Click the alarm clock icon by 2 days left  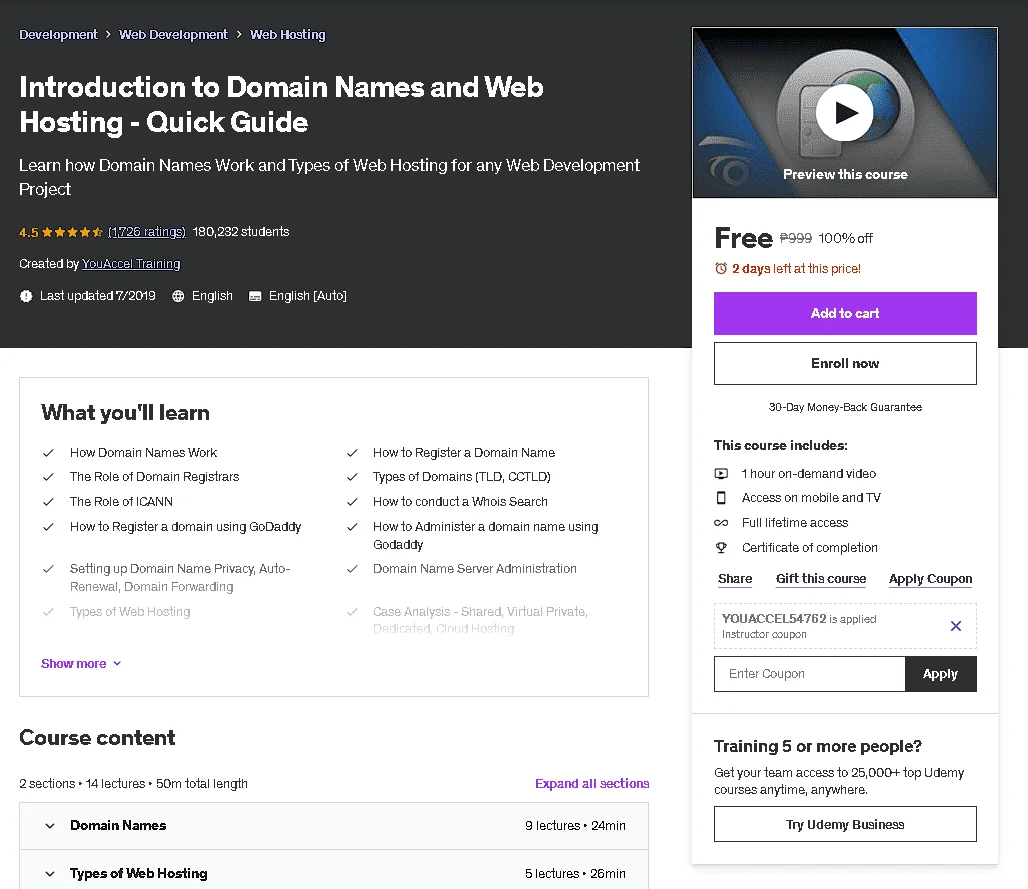point(721,268)
